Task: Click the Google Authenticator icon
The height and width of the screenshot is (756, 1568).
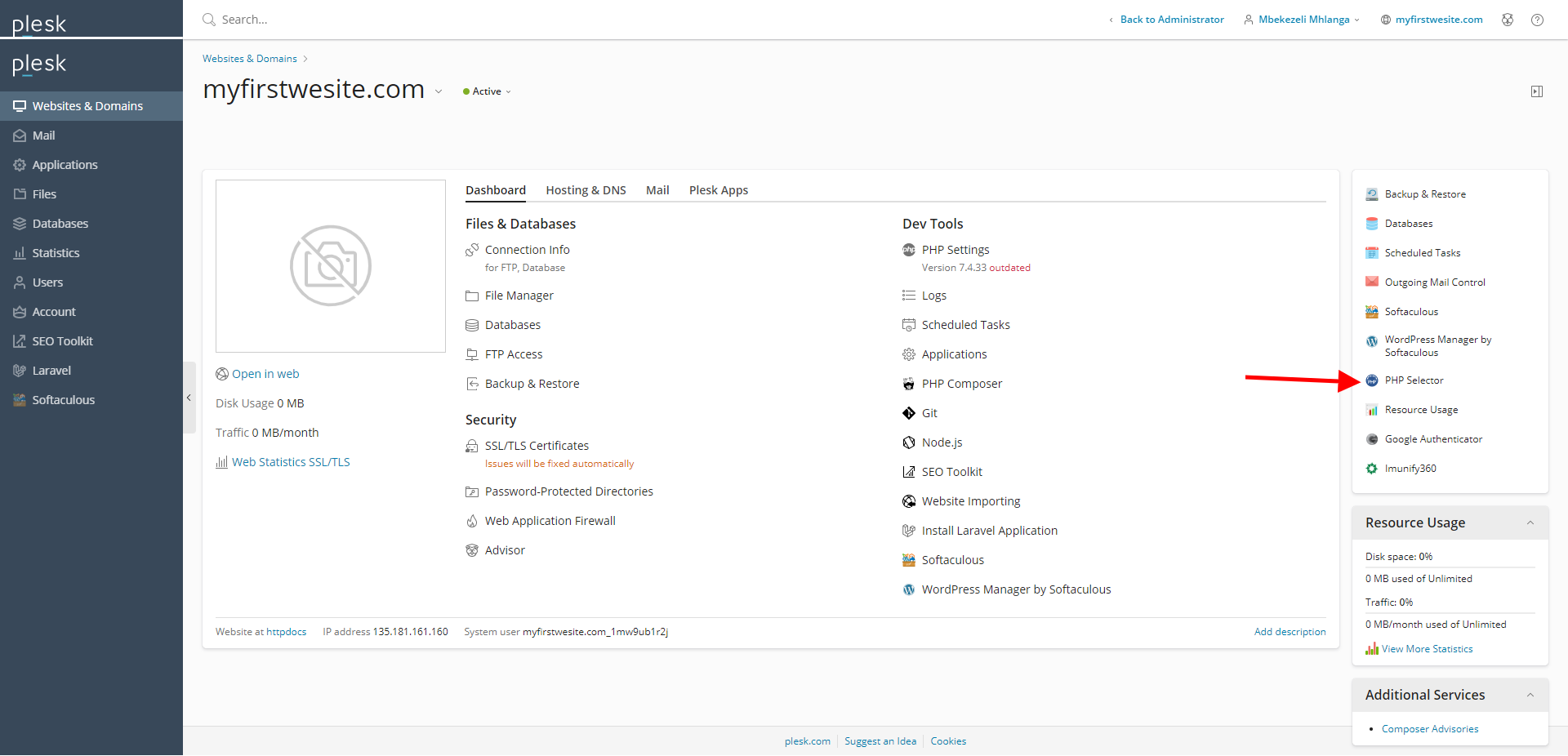Action: coord(1372,439)
